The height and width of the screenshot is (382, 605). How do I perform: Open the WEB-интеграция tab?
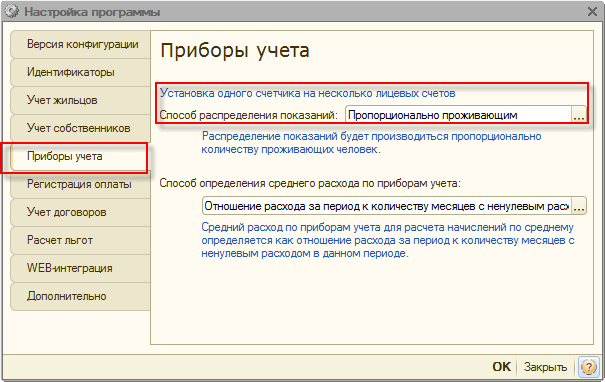click(x=80, y=268)
